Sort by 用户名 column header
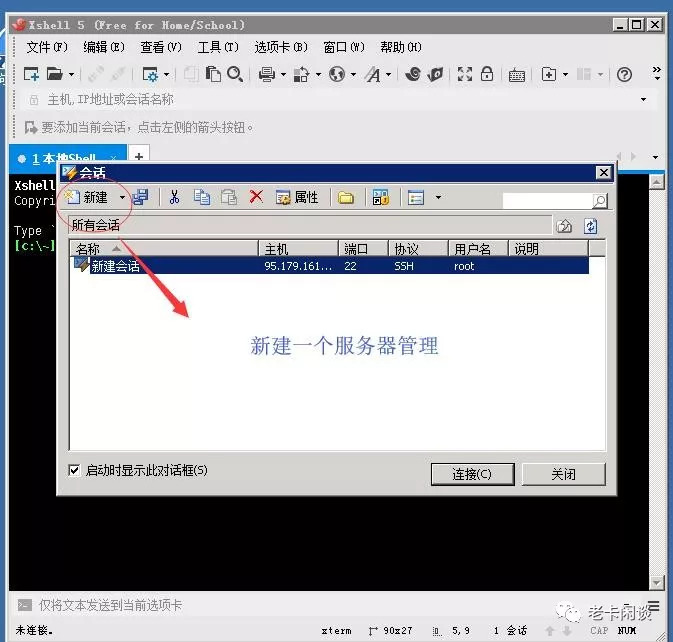Screen dimensions: 673x642 479,248
